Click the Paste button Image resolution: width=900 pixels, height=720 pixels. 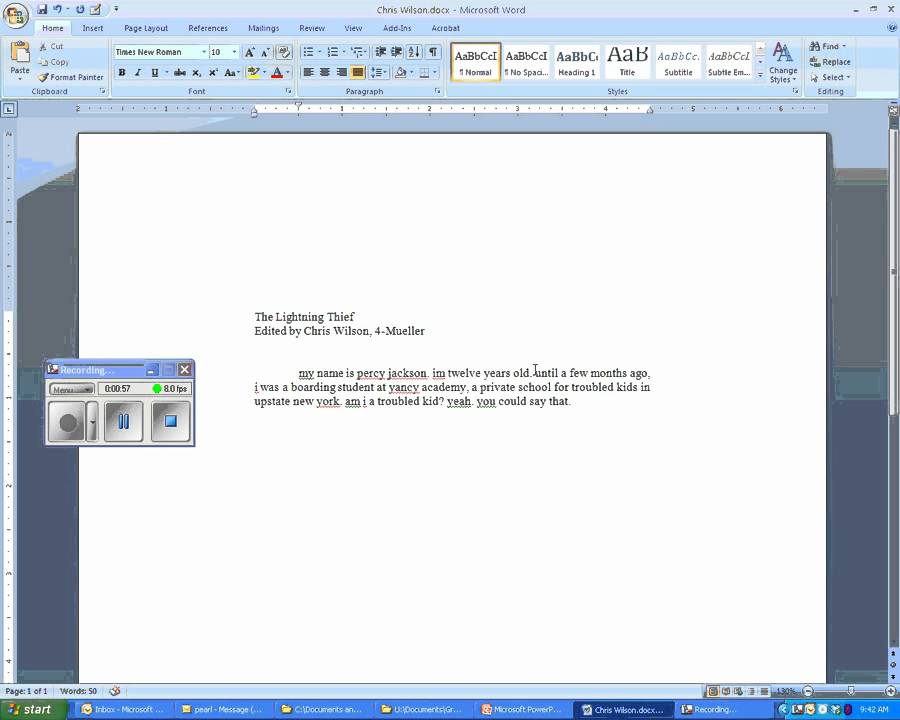[20, 59]
